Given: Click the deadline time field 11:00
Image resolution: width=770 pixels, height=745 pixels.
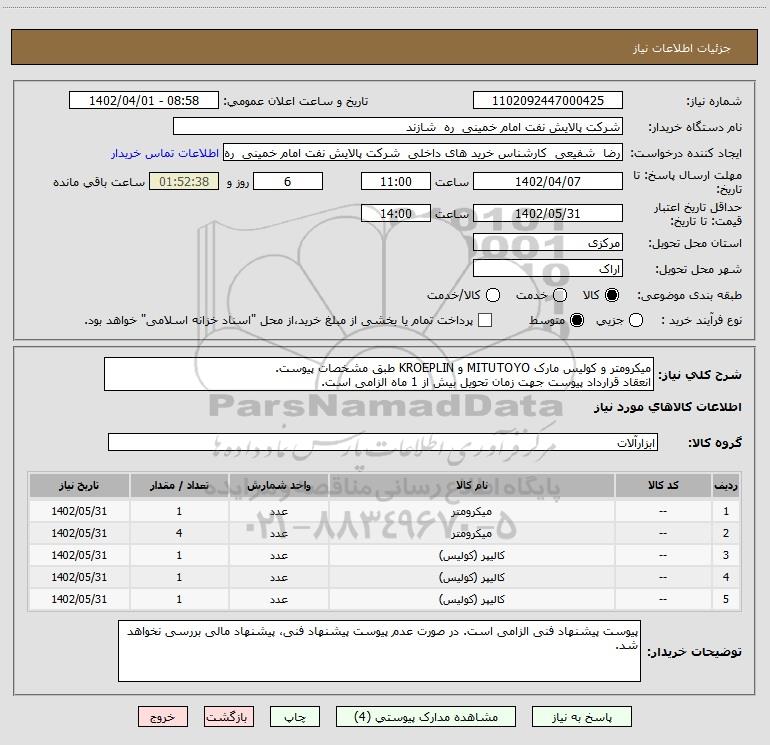Looking at the screenshot, I should coord(396,181).
